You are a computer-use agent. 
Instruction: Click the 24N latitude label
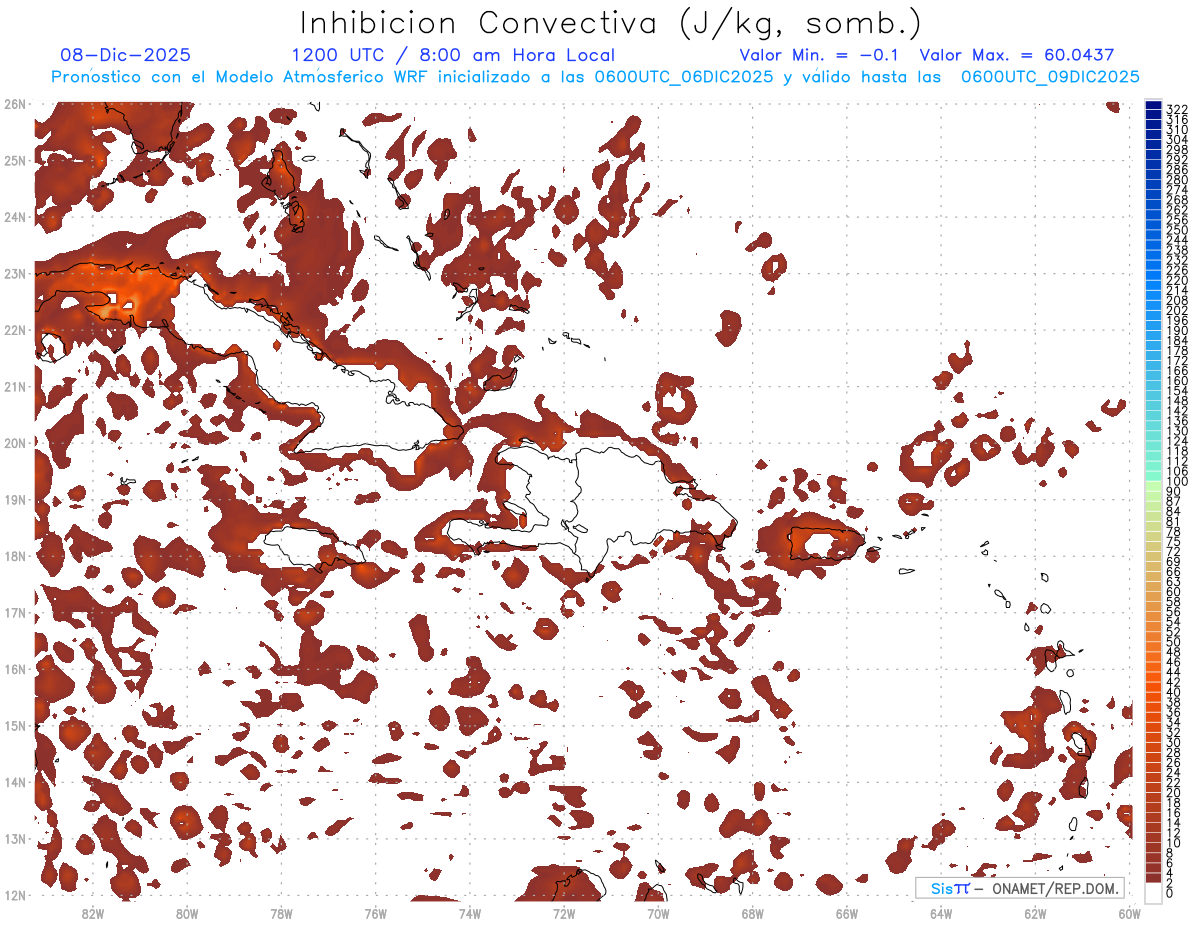[14, 217]
